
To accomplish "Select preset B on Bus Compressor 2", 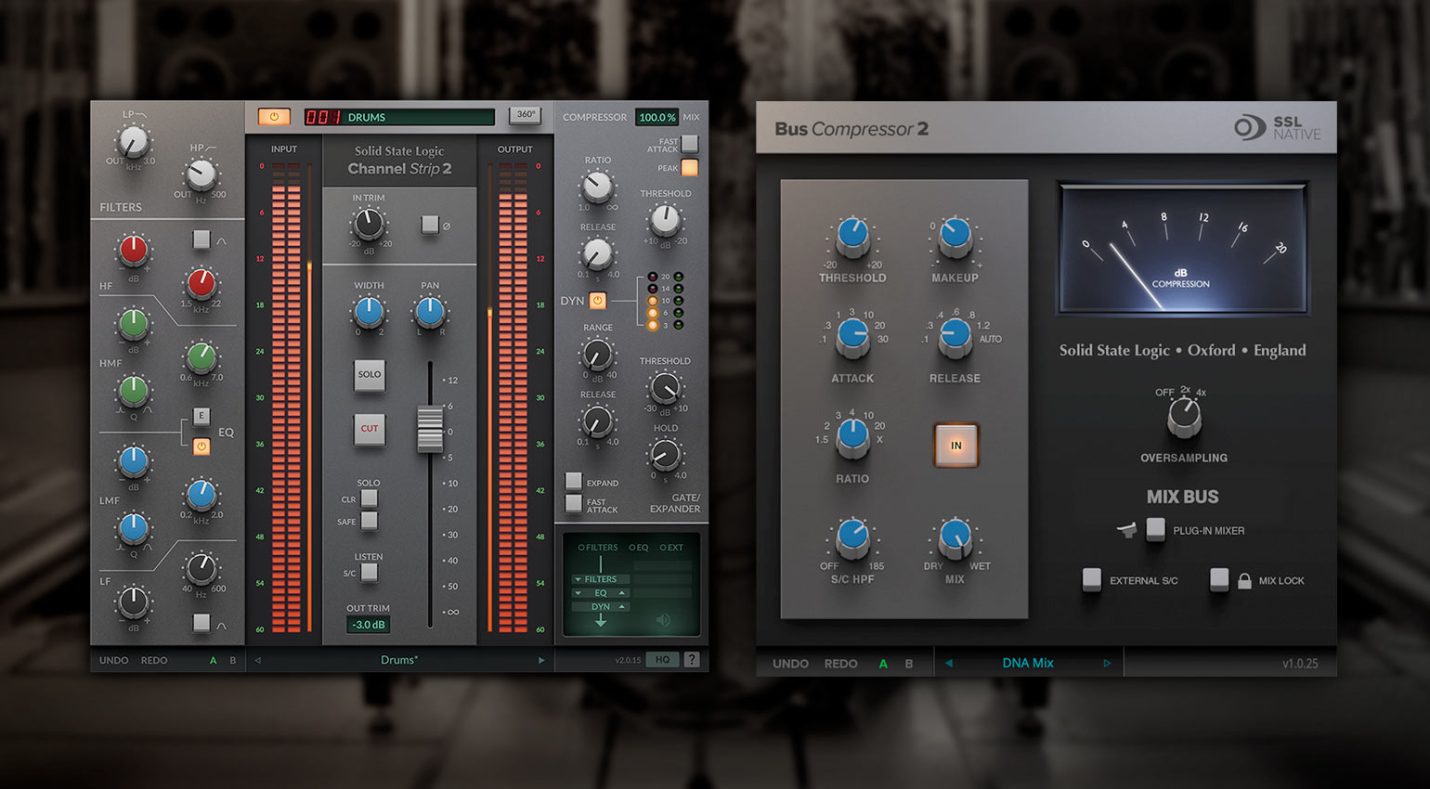I will tap(909, 662).
